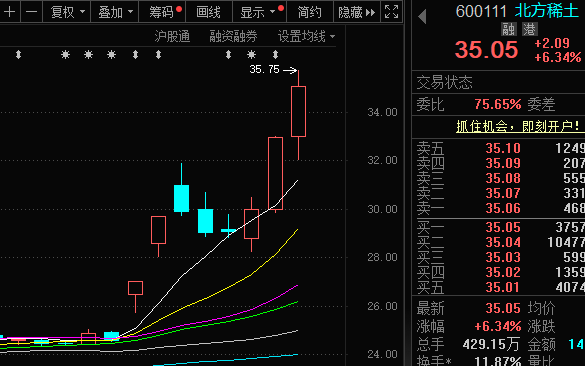Select the 画线 draw line tool

tap(209, 12)
